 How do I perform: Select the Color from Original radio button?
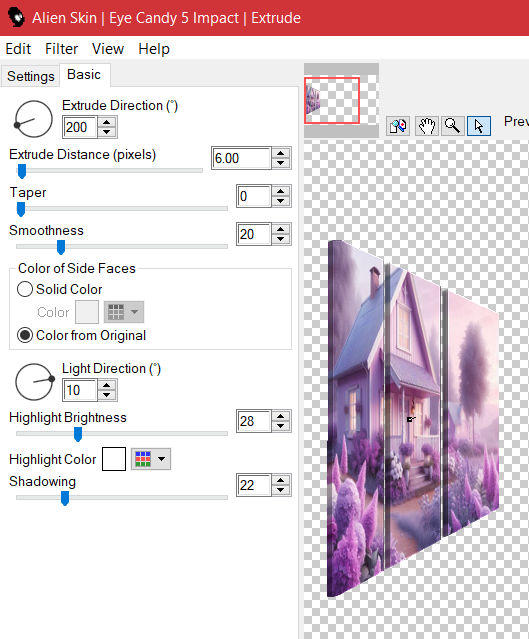[25, 335]
